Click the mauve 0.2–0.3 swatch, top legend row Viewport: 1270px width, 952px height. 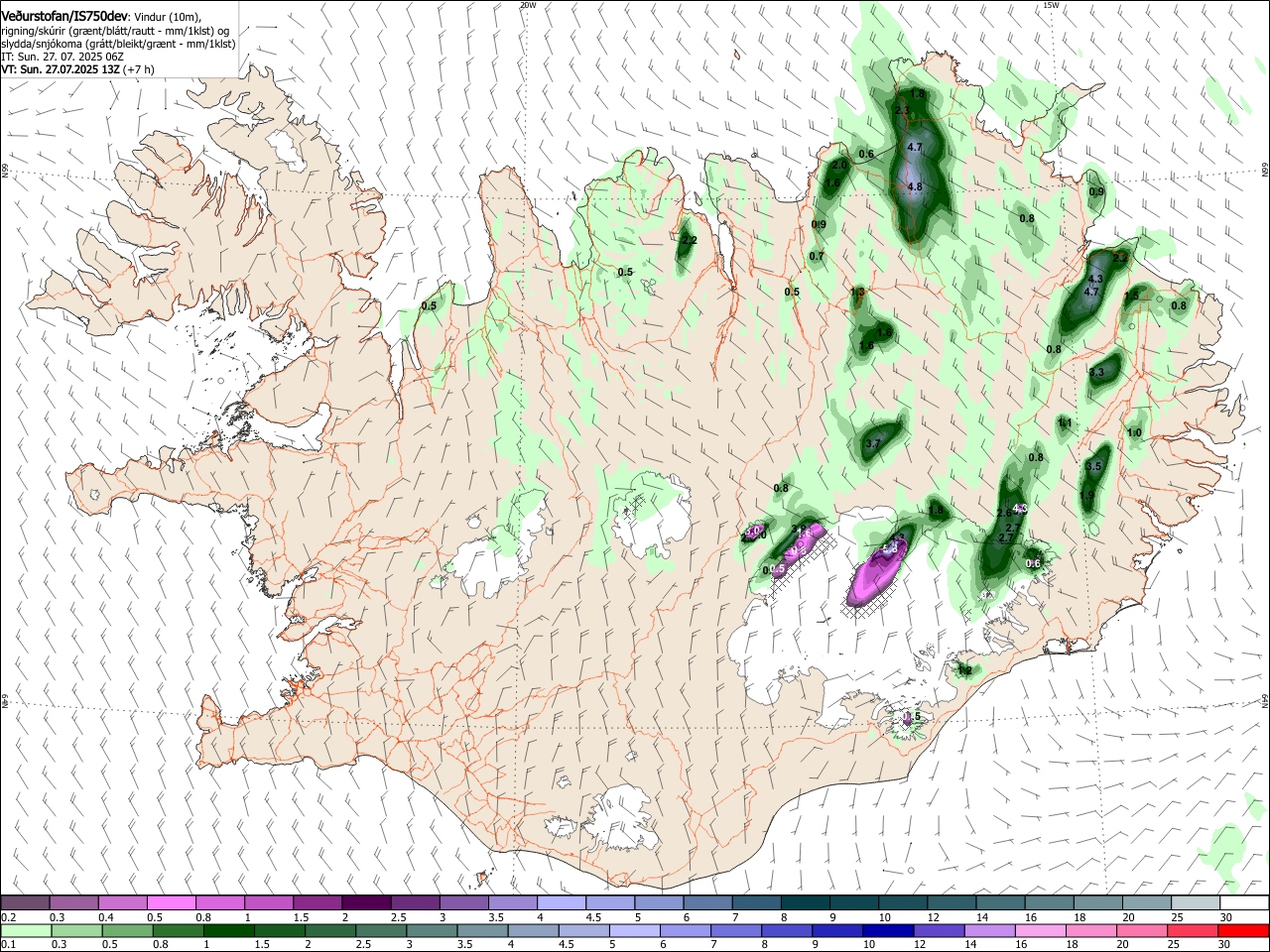coord(25,903)
